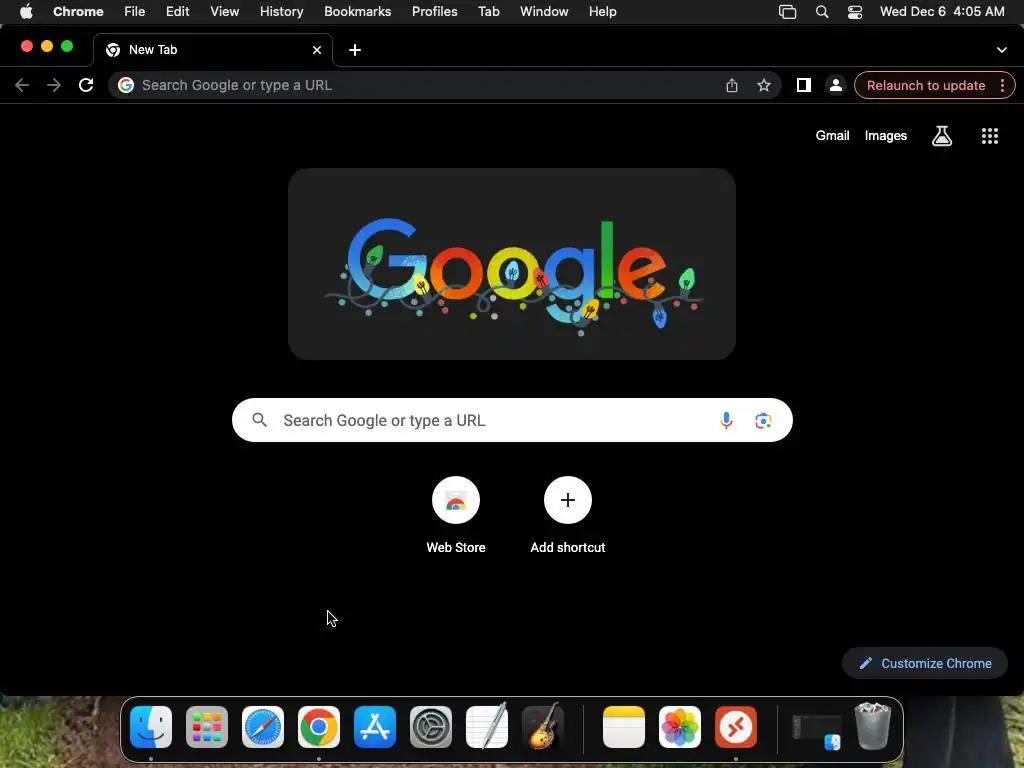Open Spotlight search in the menu bar
The width and height of the screenshot is (1024, 768).
click(x=822, y=12)
